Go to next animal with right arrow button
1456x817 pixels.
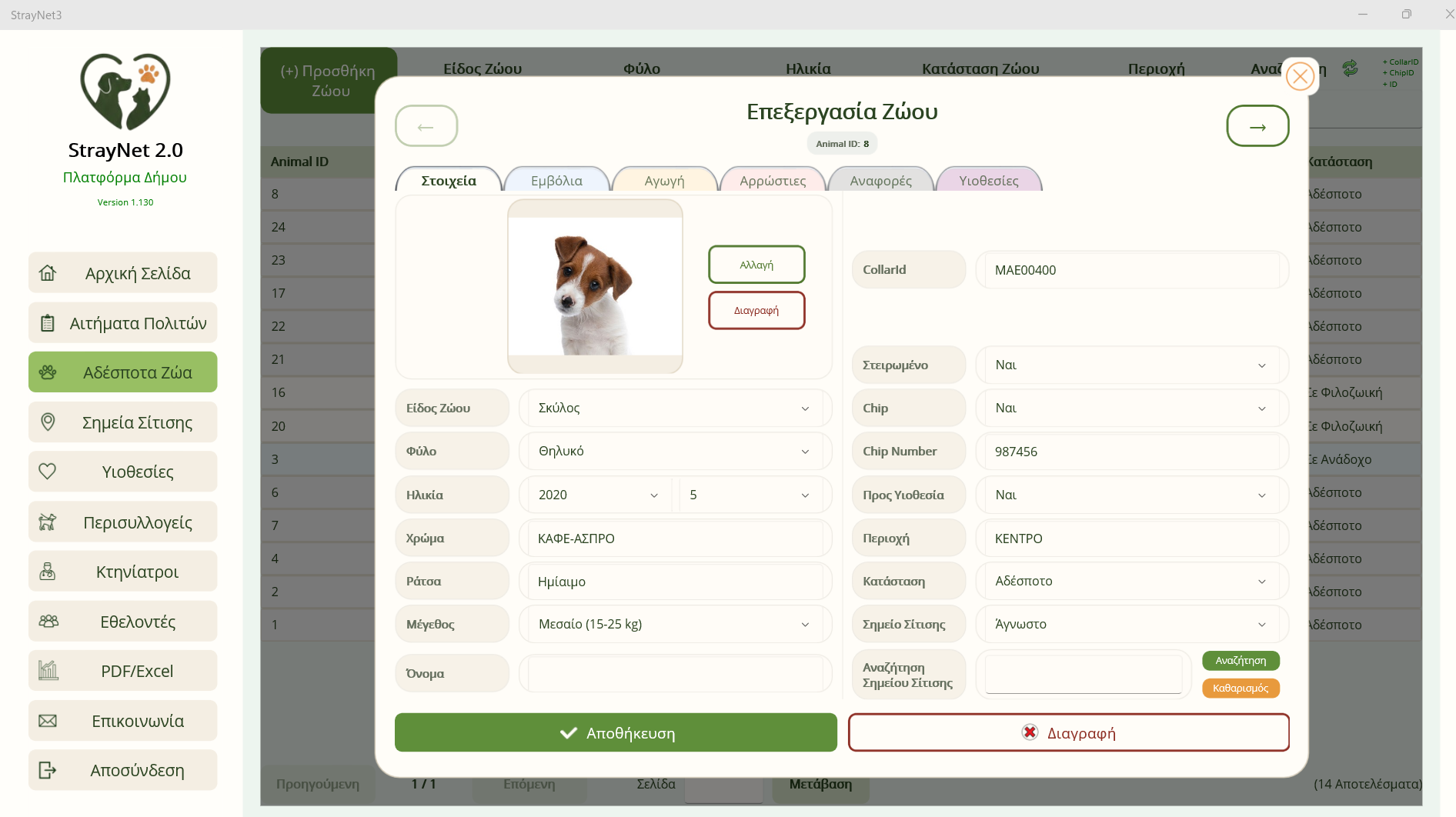[x=1257, y=126]
